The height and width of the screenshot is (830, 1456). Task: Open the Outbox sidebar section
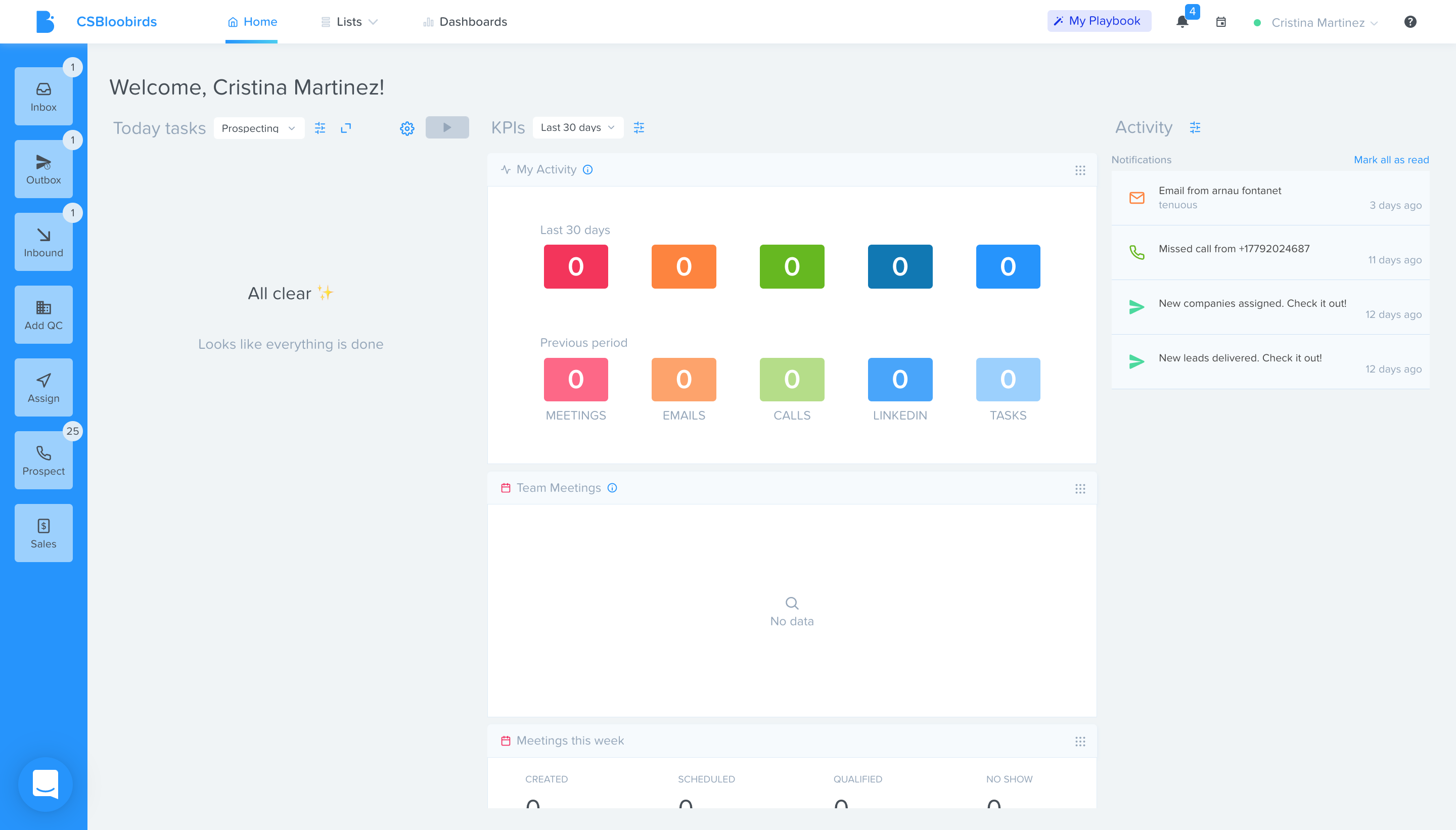(x=43, y=169)
